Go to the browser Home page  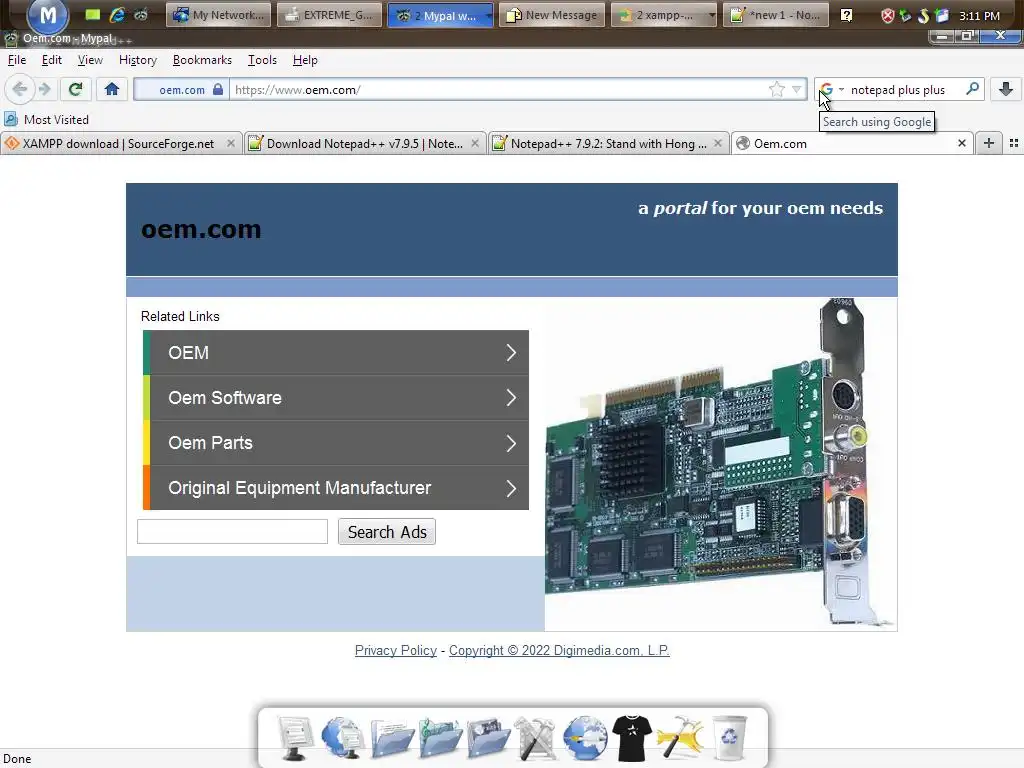point(112,89)
